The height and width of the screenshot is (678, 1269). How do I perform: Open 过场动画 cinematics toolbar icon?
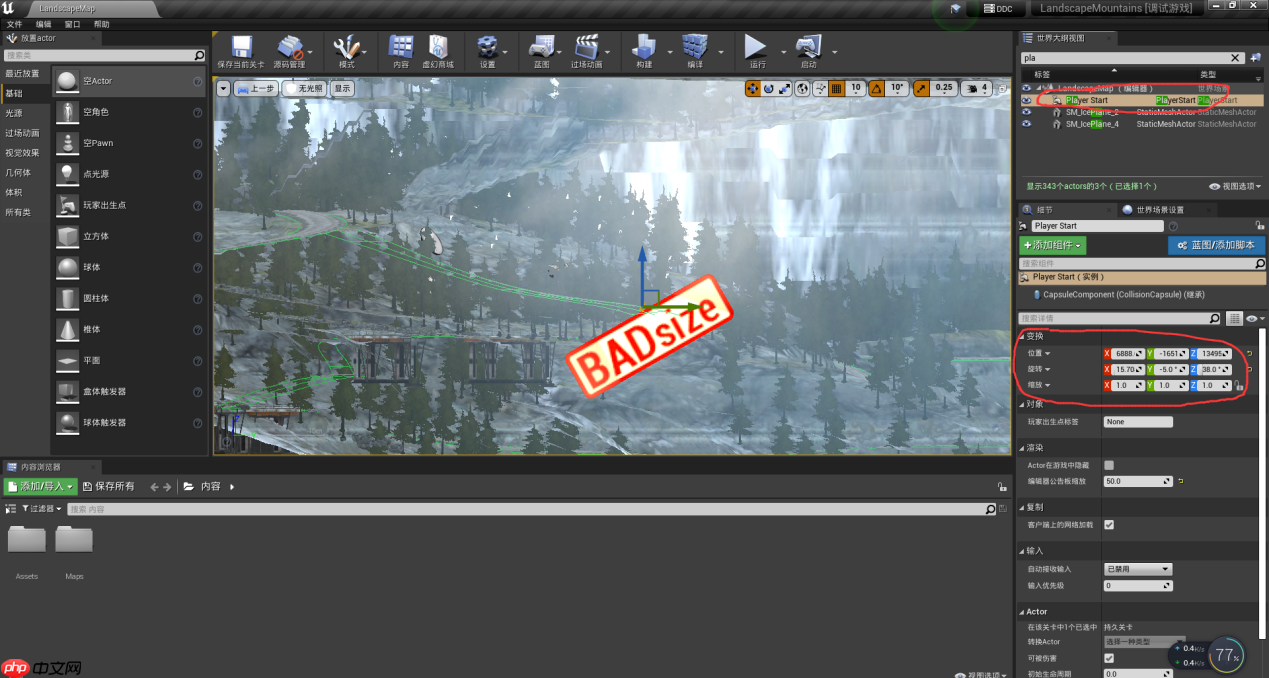(586, 47)
